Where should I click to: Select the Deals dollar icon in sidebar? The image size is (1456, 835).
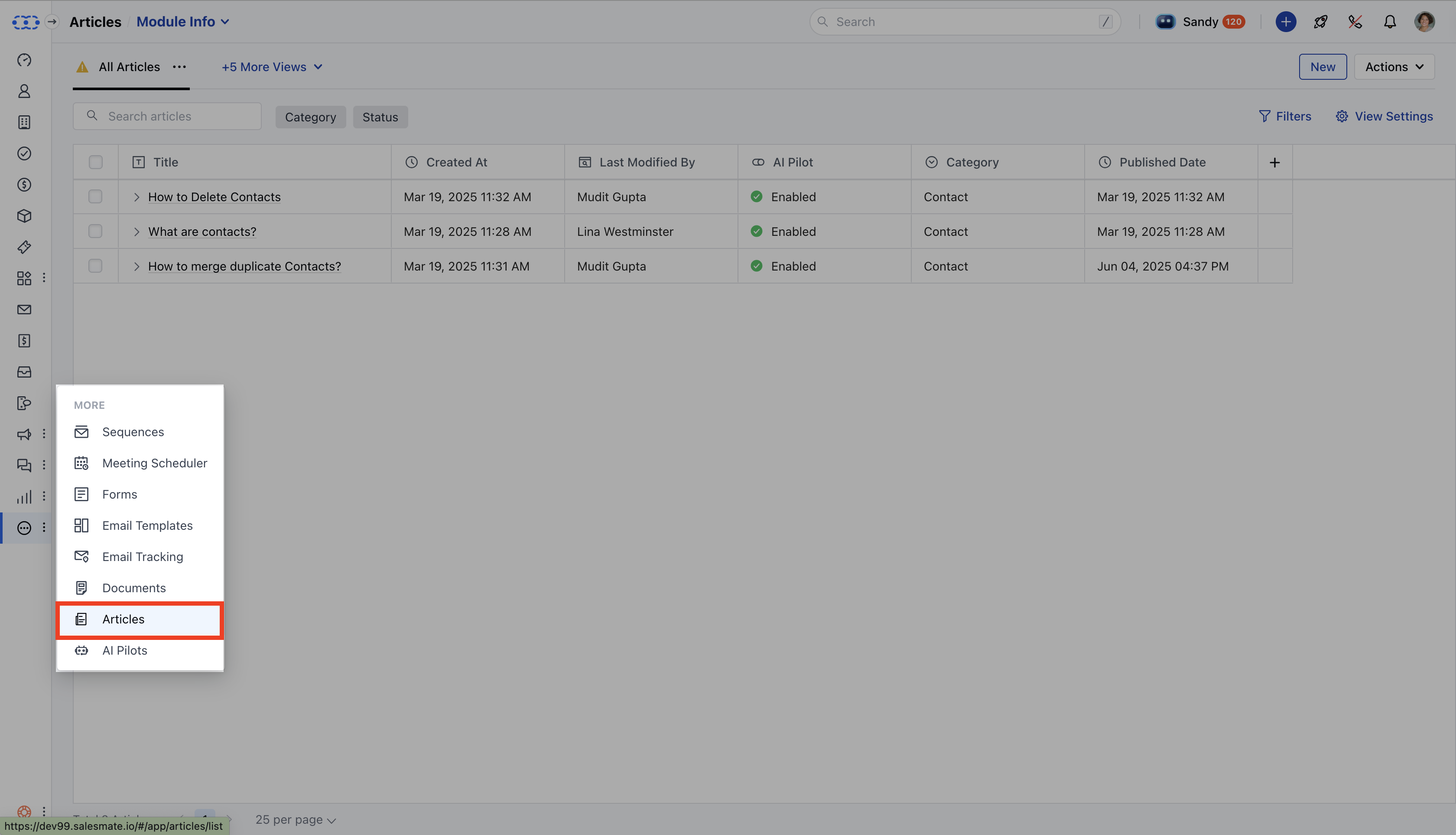[23, 185]
